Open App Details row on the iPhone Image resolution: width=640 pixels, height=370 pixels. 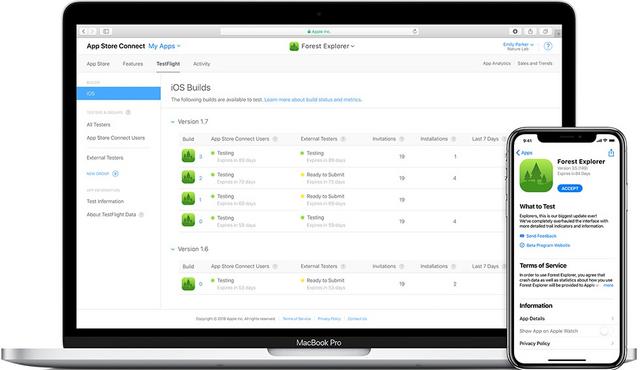pyautogui.click(x=567, y=319)
